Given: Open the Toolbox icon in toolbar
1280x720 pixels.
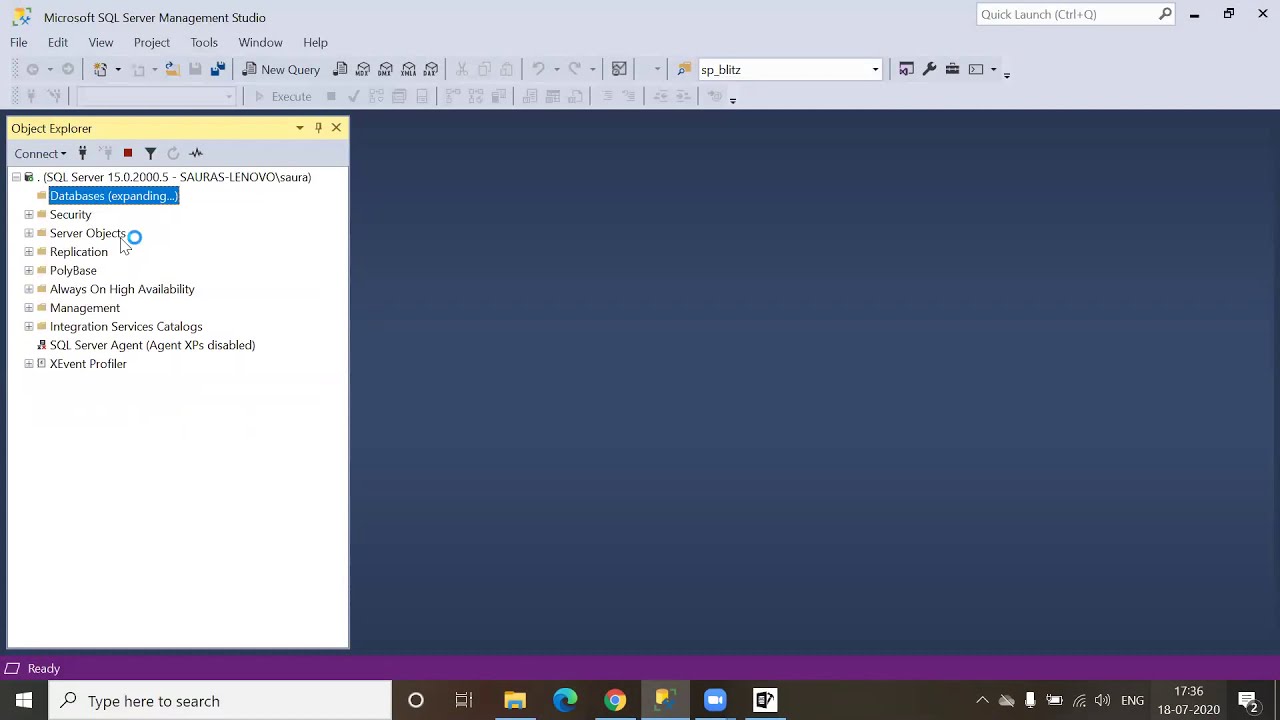Looking at the screenshot, I should click(x=952, y=69).
